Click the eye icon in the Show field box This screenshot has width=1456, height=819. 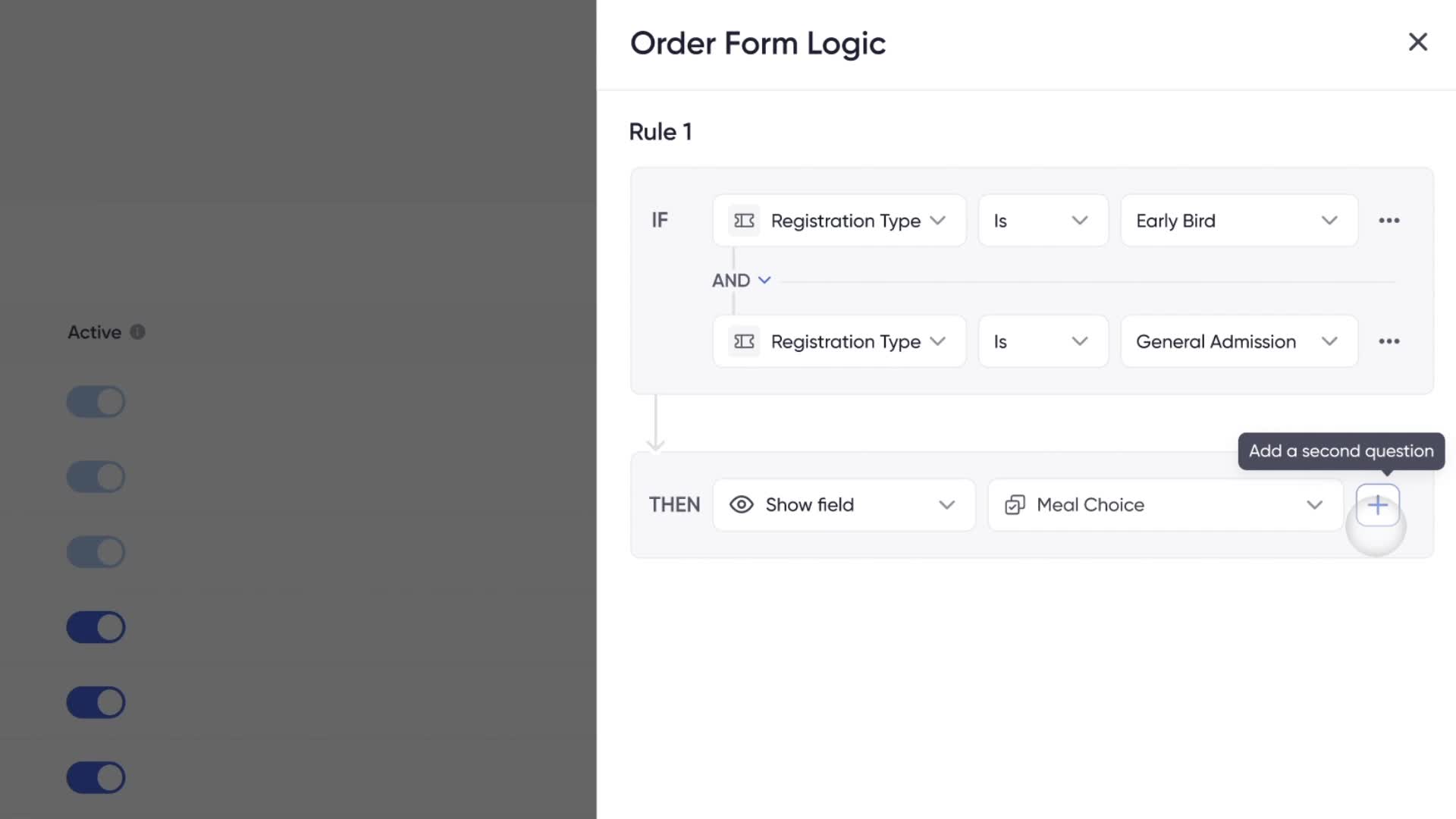(x=741, y=505)
